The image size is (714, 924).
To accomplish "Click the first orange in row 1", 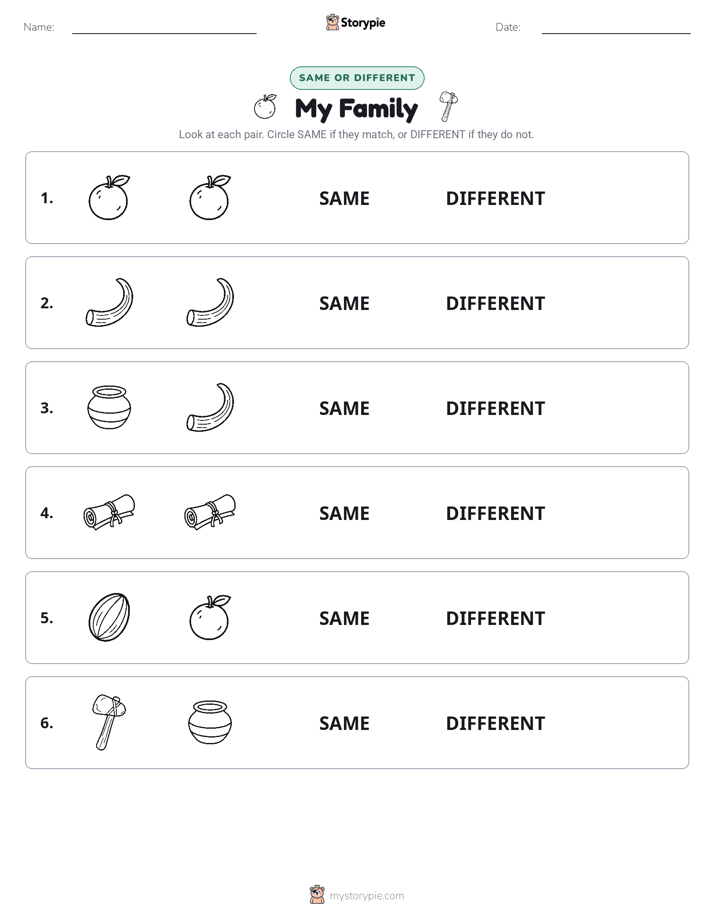I will [109, 197].
